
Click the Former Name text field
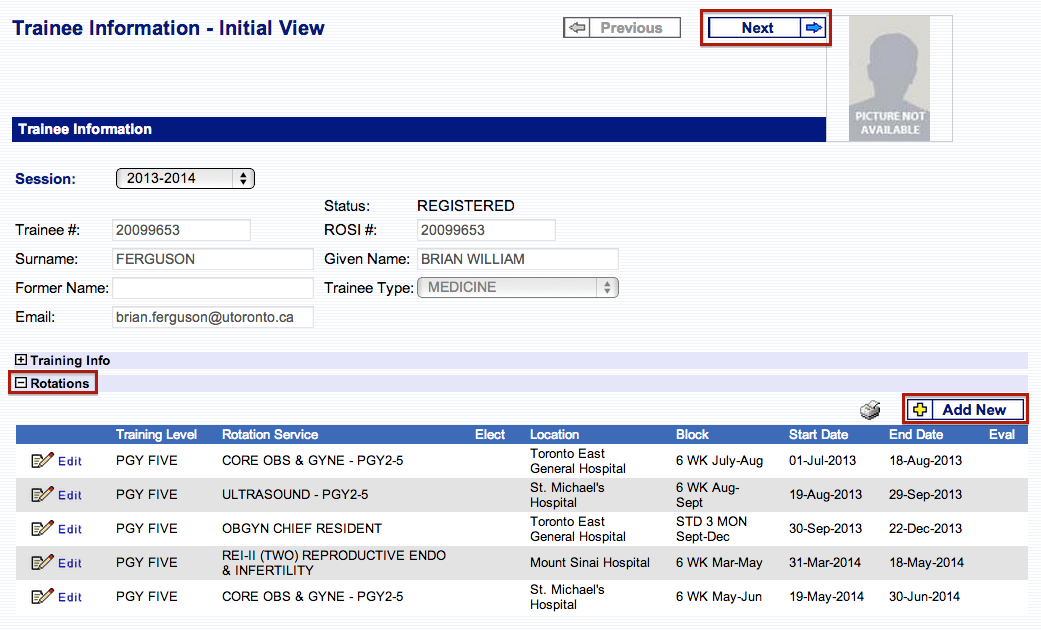(x=212, y=288)
